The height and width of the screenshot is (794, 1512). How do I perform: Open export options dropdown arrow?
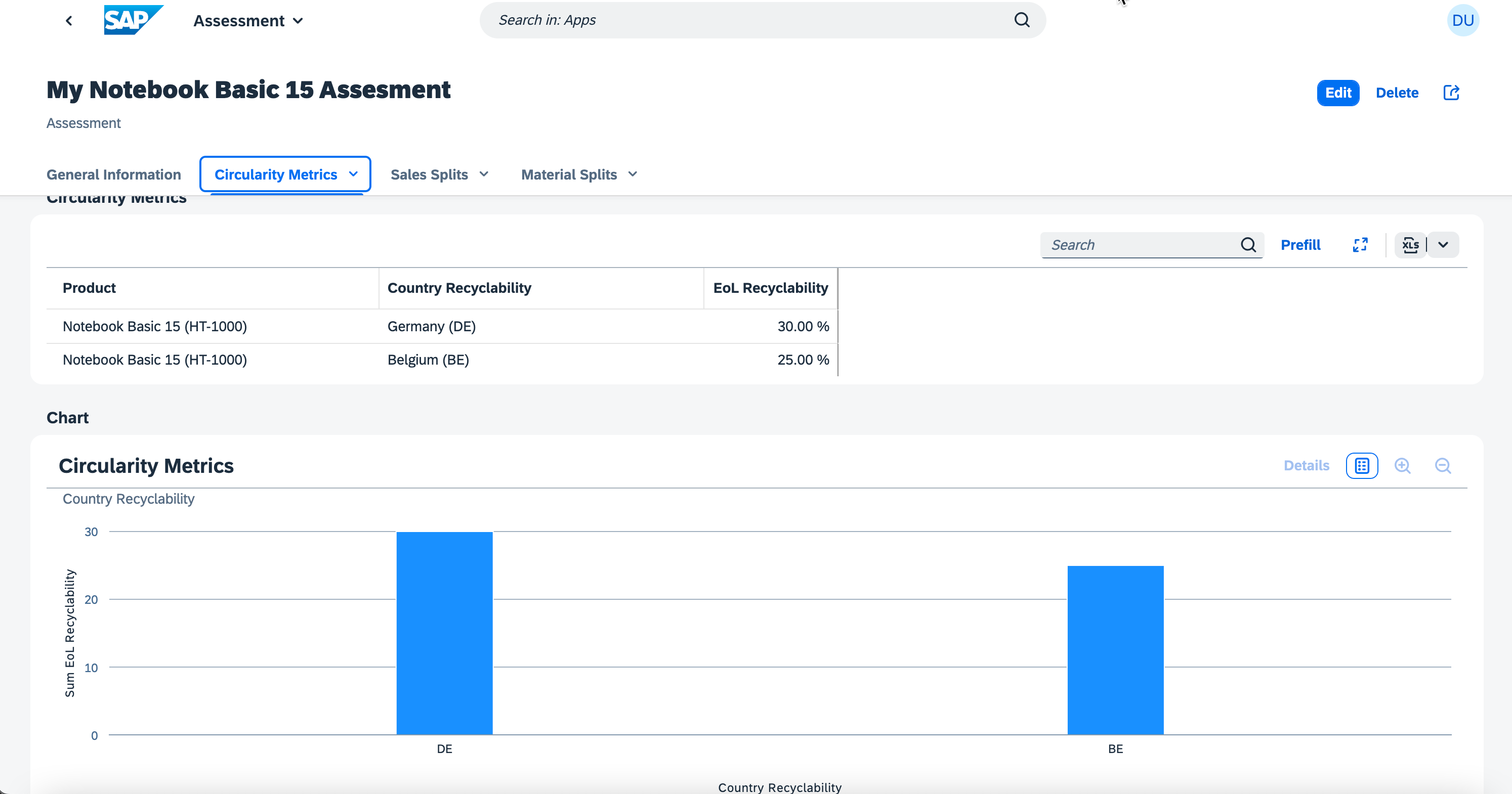[1443, 245]
